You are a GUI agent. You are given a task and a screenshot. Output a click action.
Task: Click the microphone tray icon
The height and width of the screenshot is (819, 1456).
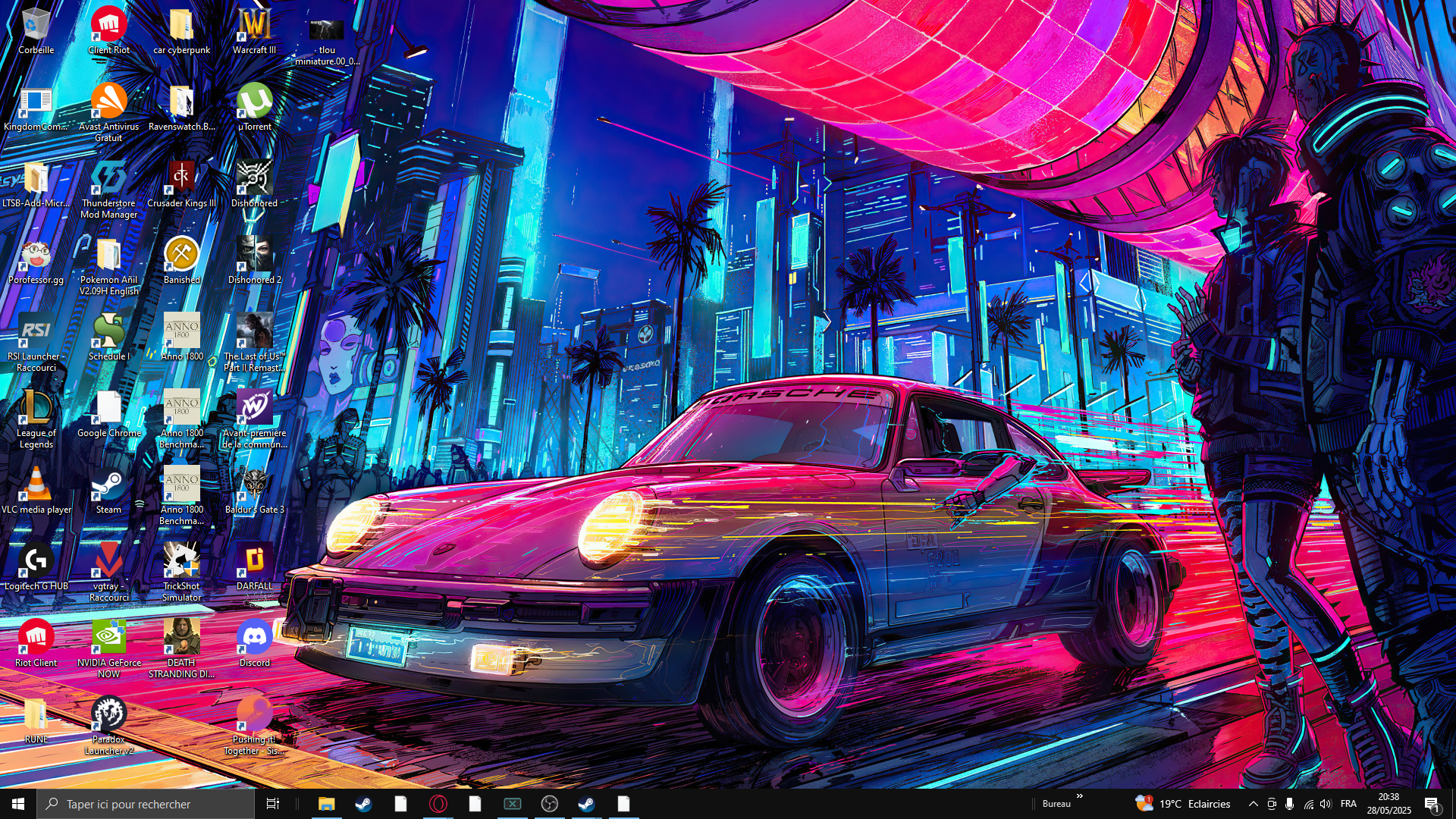point(1290,804)
